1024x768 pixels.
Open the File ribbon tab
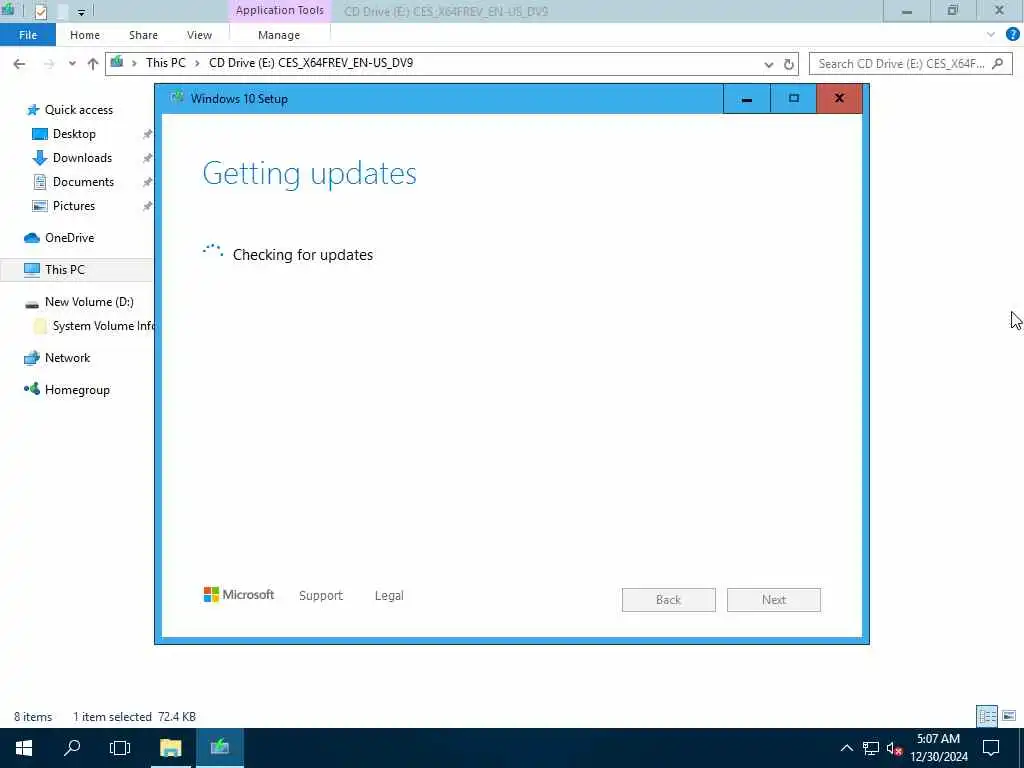27,35
